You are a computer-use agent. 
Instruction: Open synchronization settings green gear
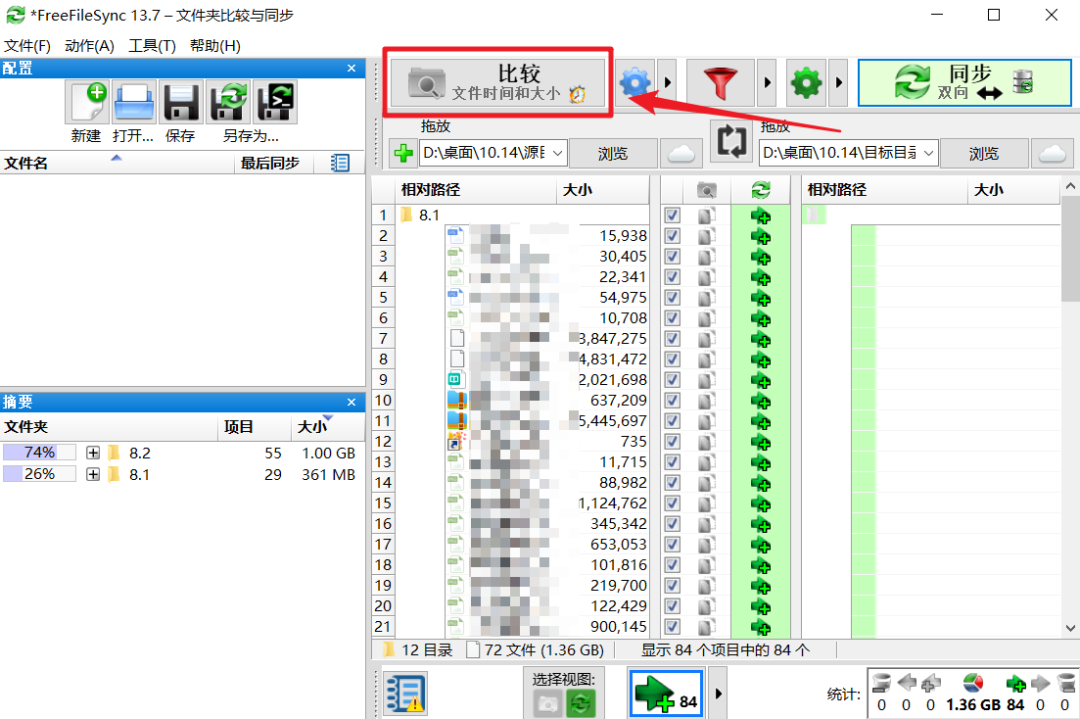coord(806,83)
